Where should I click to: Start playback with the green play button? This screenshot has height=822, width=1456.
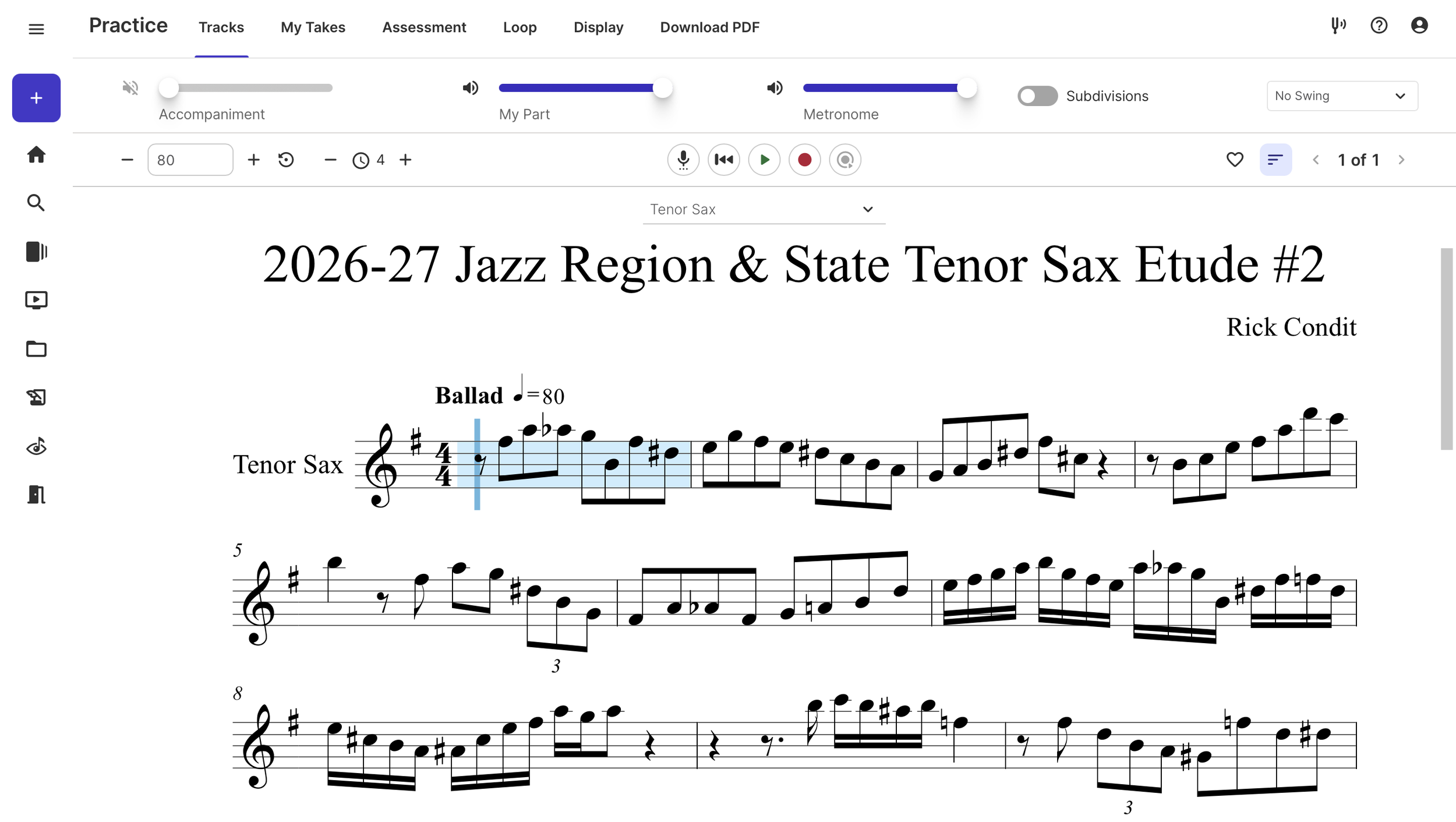tap(764, 160)
